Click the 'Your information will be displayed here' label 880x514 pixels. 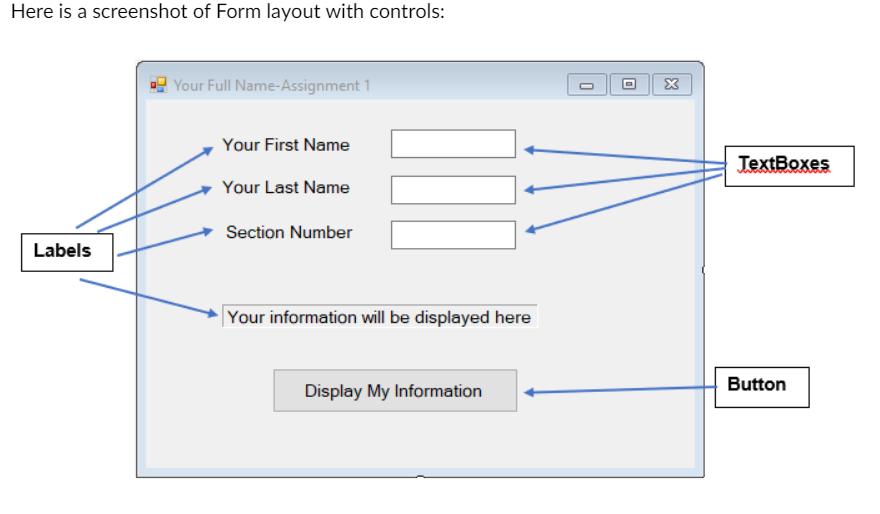[x=380, y=316]
